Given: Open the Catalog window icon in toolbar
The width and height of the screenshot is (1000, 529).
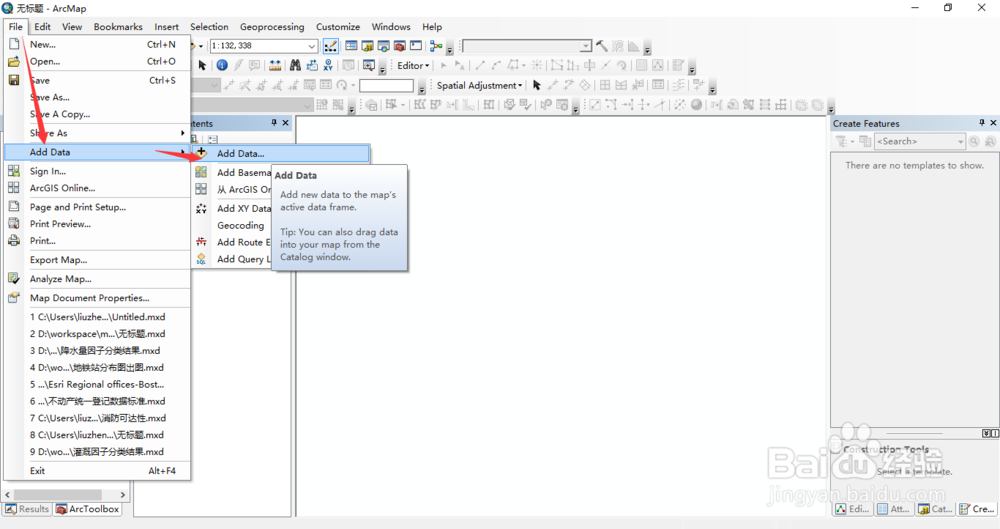Looking at the screenshot, I should point(367,46).
